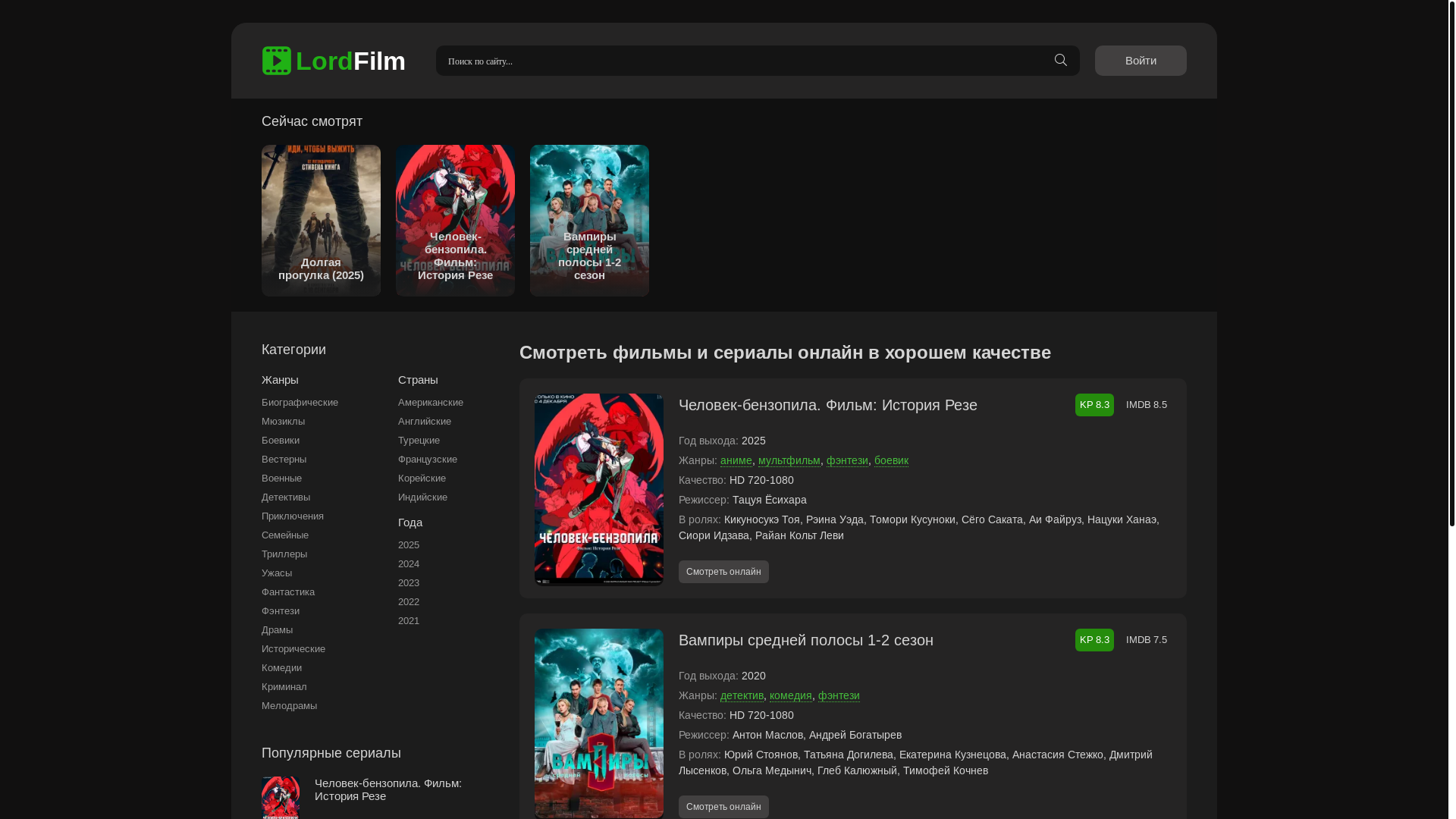Click the site search input field
This screenshot has height=819, width=1456.
pos(757,61)
